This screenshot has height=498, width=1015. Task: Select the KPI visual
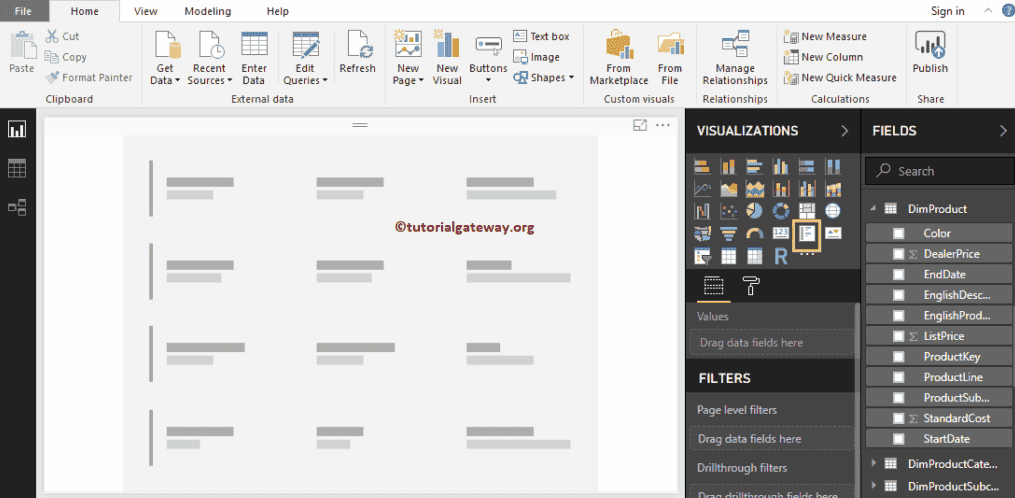[833, 233]
